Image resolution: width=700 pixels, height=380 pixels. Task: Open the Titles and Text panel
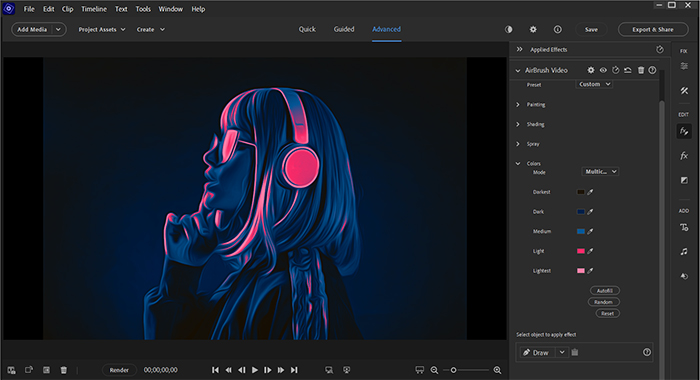(x=684, y=228)
